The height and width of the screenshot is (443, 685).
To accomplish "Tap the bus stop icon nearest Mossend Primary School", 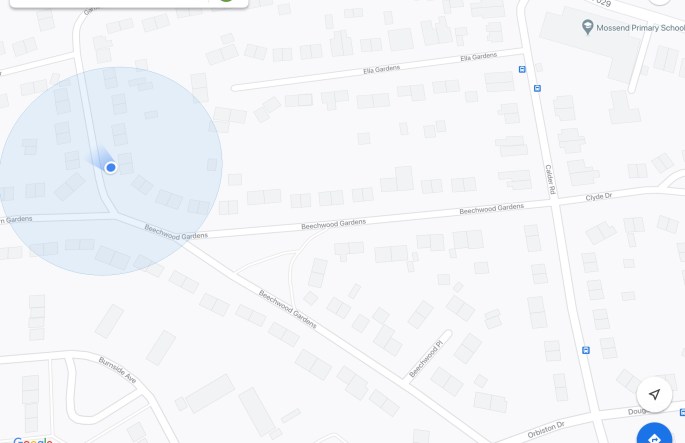I will click(x=537, y=88).
